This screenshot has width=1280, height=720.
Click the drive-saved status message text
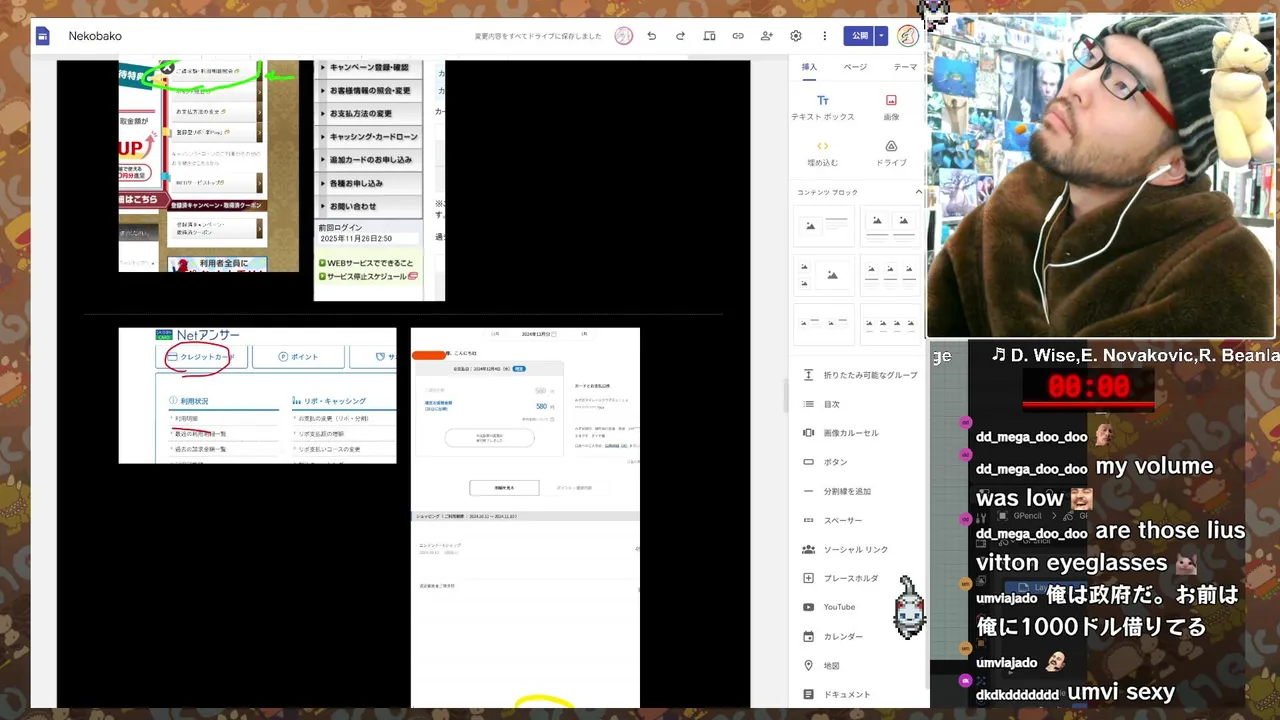538,36
